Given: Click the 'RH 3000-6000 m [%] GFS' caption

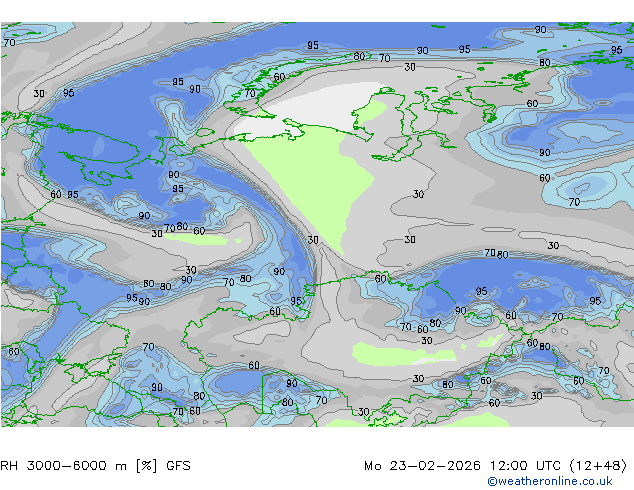Looking at the screenshot, I should click(x=95, y=466).
